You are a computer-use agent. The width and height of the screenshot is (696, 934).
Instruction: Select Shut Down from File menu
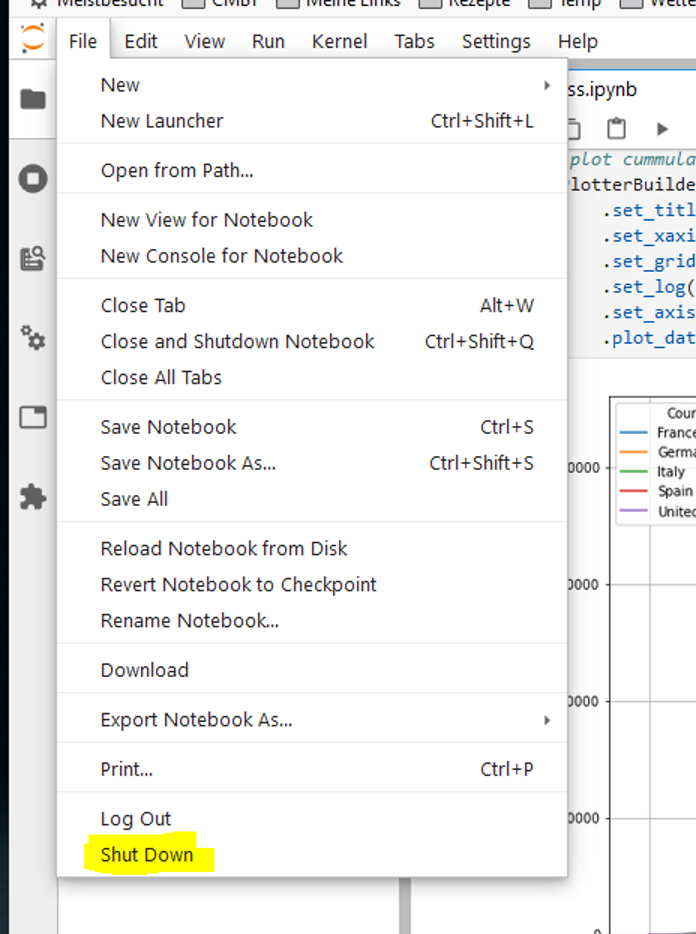147,855
